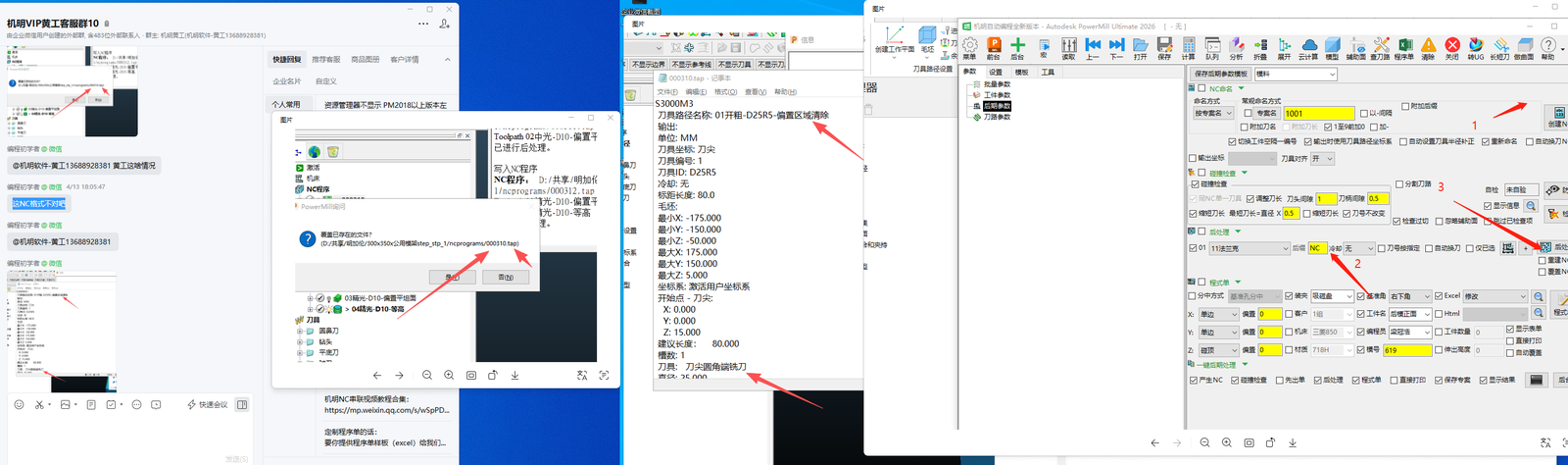Switch to the 工具 tab

[x=1048, y=72]
